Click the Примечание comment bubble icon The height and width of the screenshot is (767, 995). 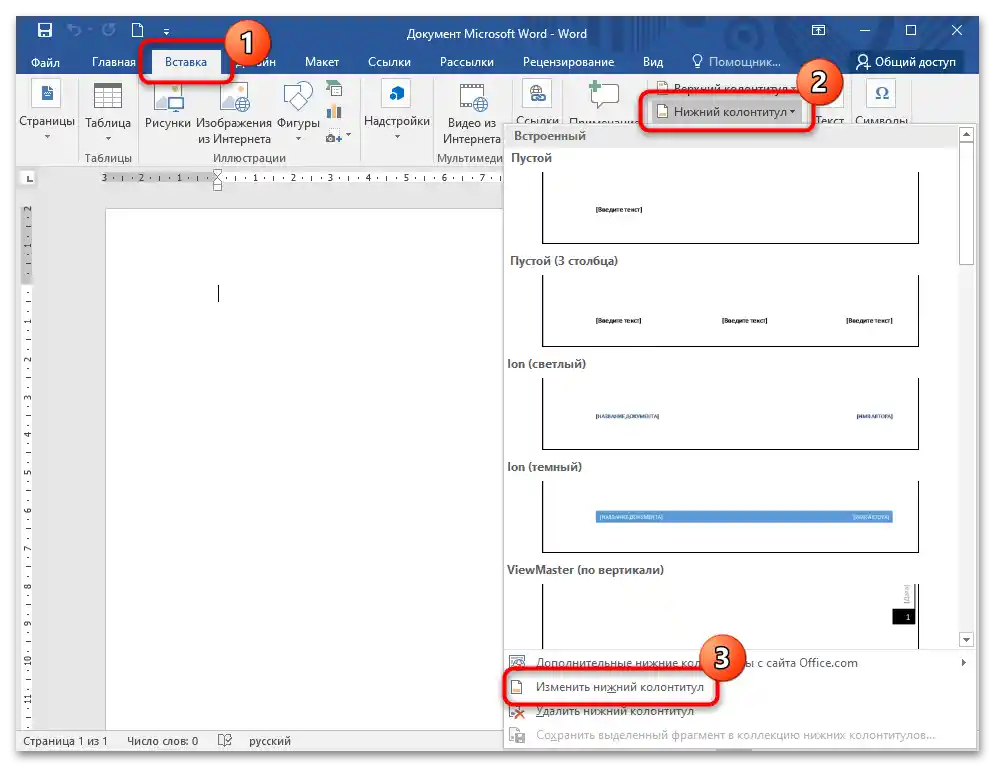click(603, 95)
